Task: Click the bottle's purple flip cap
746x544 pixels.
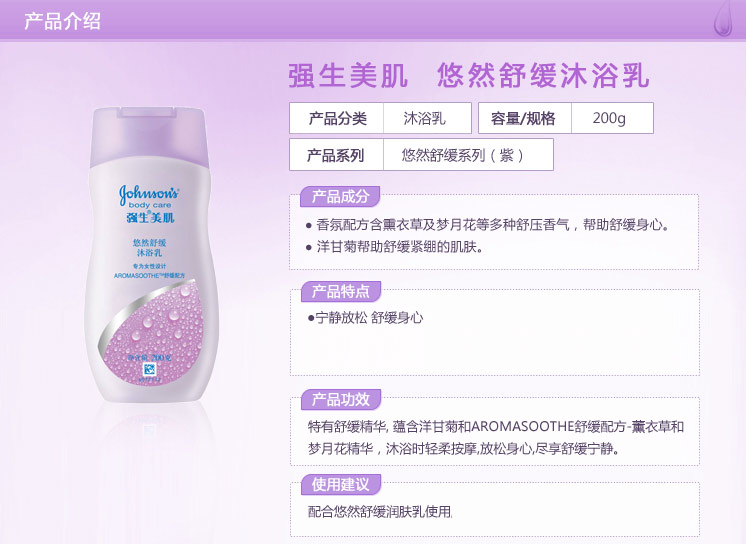Action: pyautogui.click(x=149, y=137)
